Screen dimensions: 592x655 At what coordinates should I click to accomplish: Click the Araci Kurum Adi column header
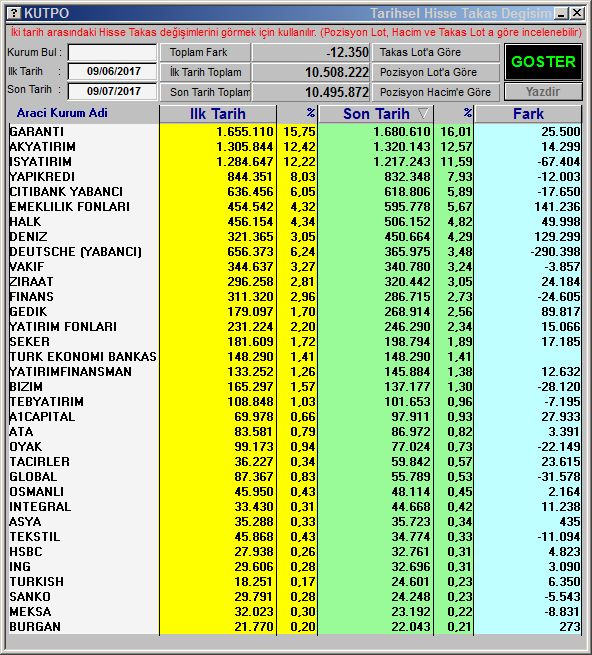[62, 113]
